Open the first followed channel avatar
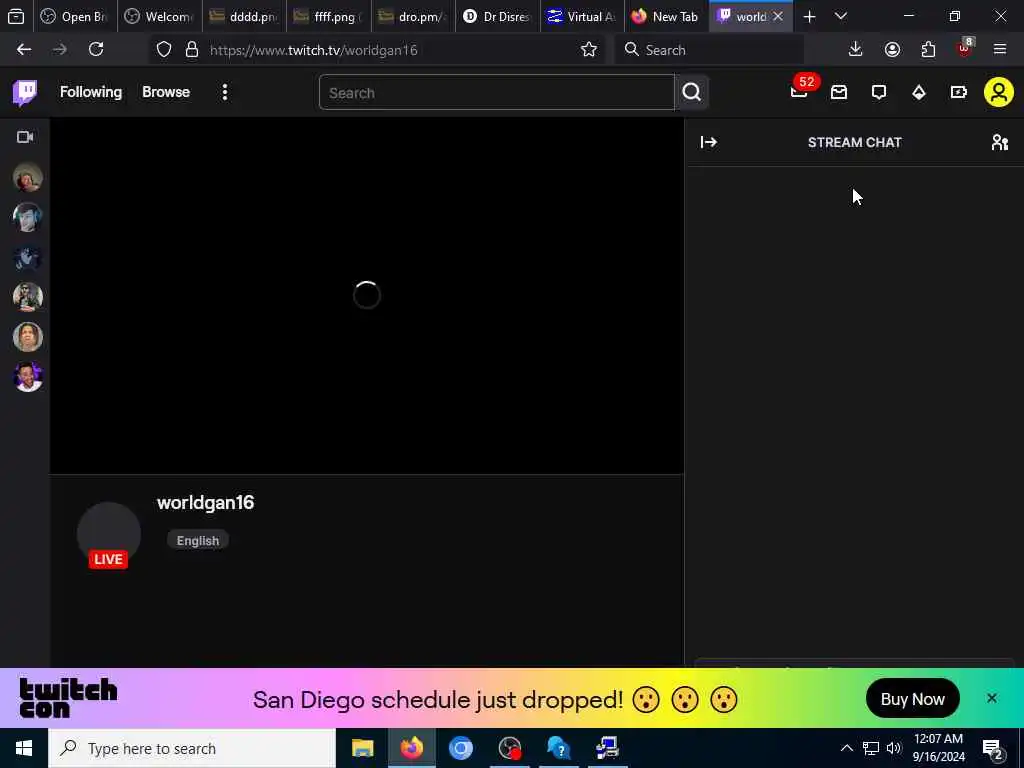 (28, 178)
